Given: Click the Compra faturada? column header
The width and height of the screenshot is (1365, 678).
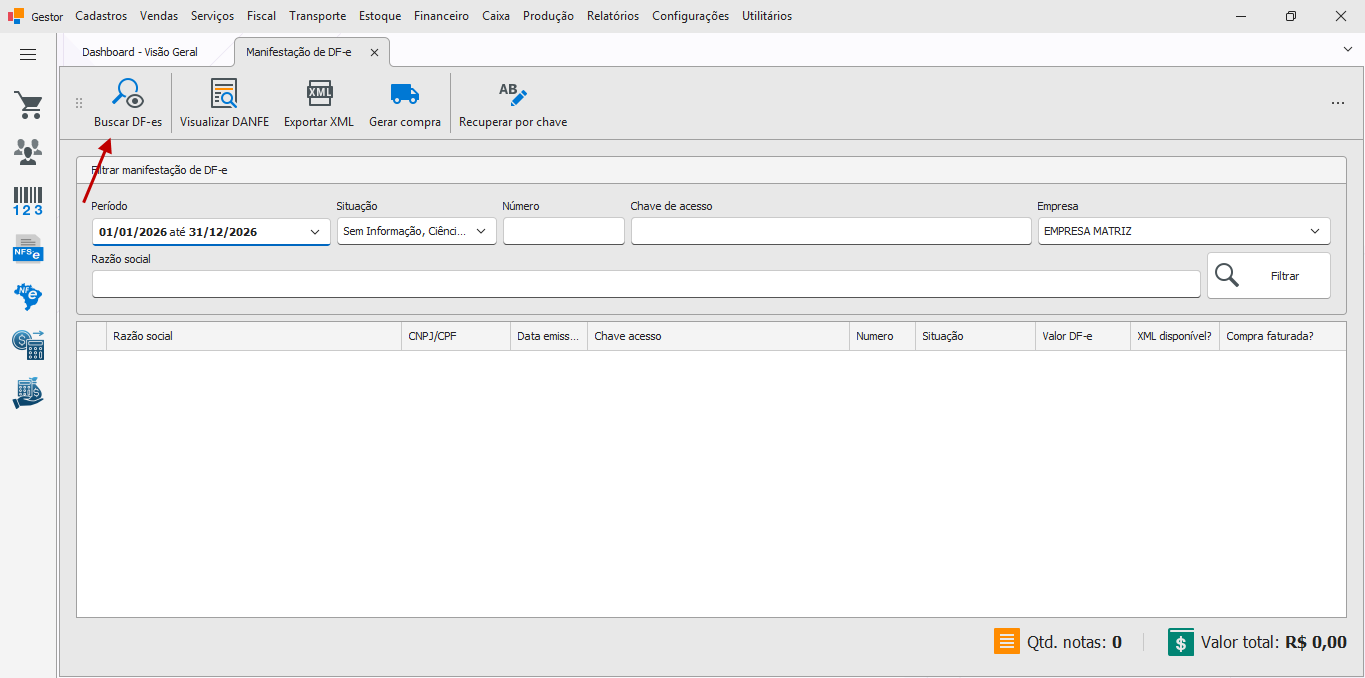Looking at the screenshot, I should (1283, 336).
